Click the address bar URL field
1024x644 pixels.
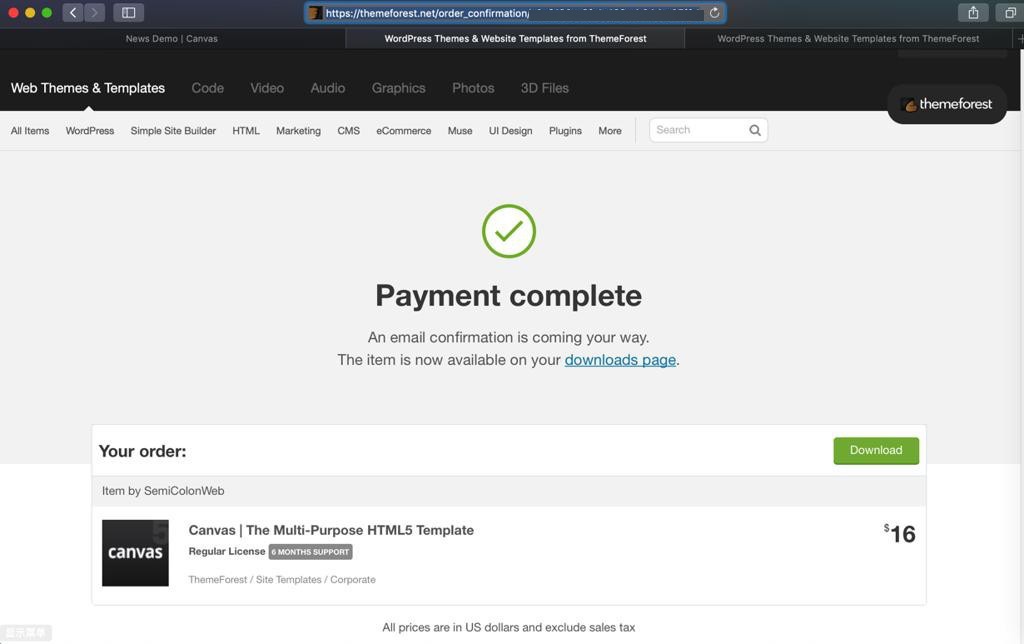515,12
